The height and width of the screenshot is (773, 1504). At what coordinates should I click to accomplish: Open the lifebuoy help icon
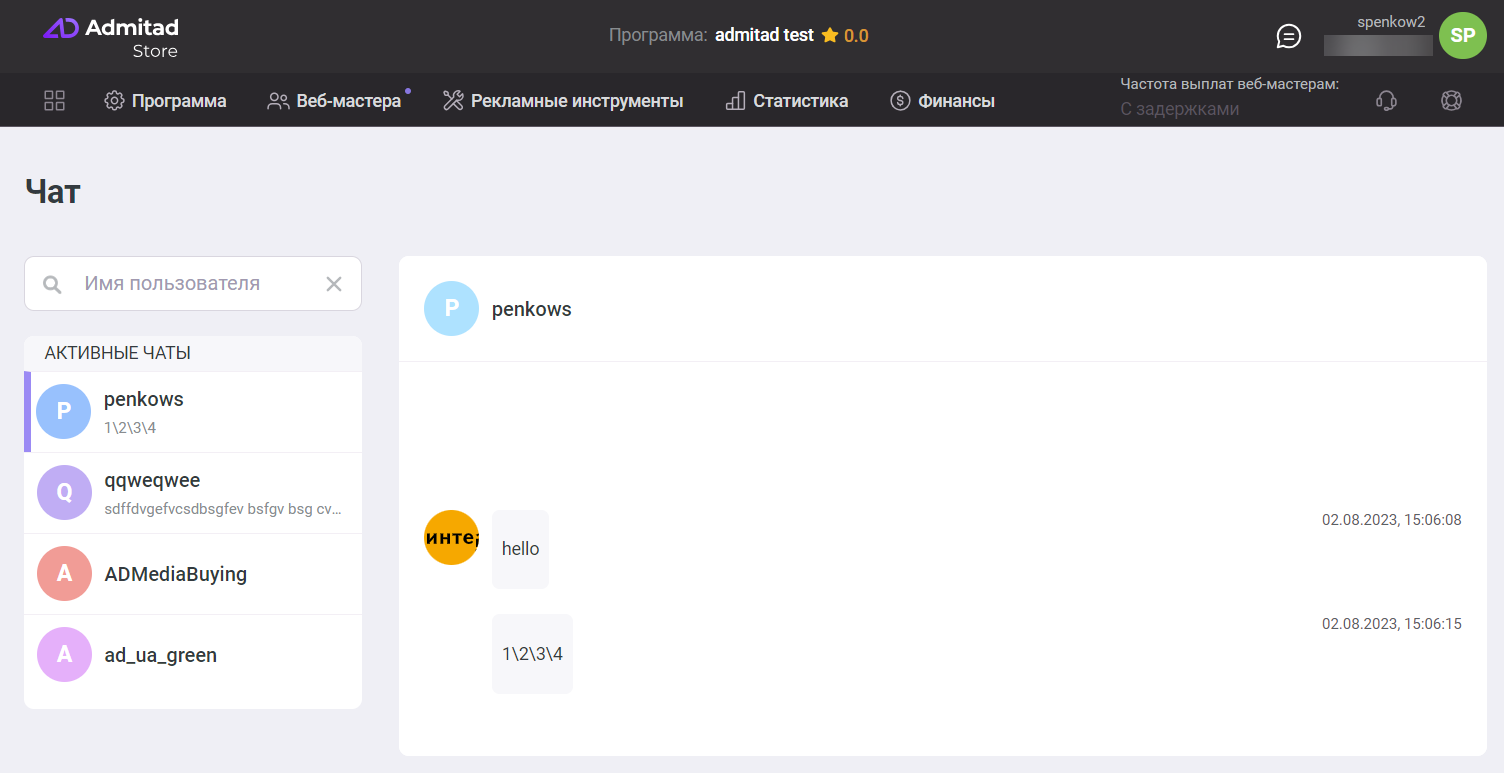(x=1451, y=100)
